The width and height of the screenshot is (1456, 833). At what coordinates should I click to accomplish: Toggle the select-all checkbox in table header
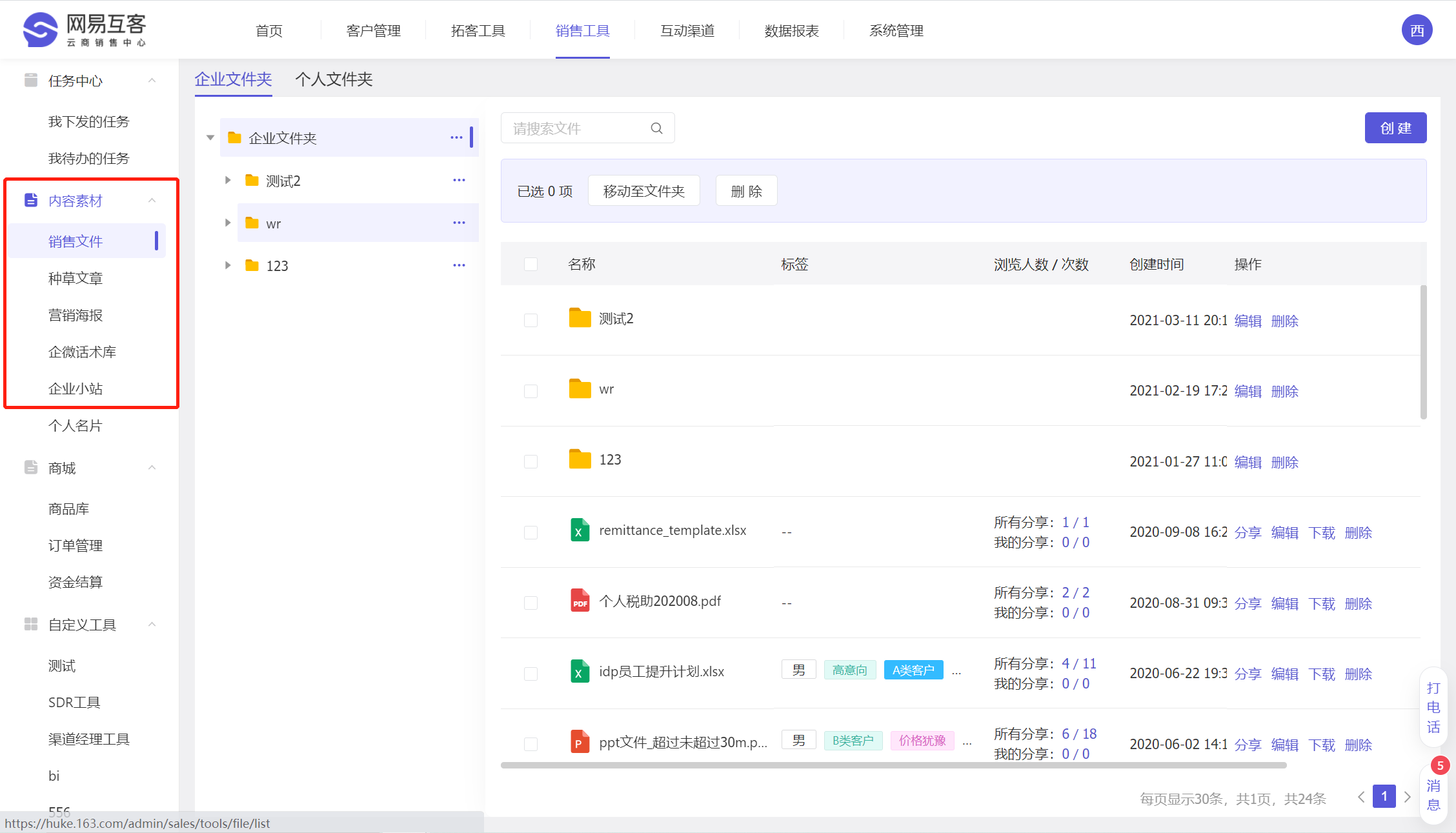[x=531, y=264]
